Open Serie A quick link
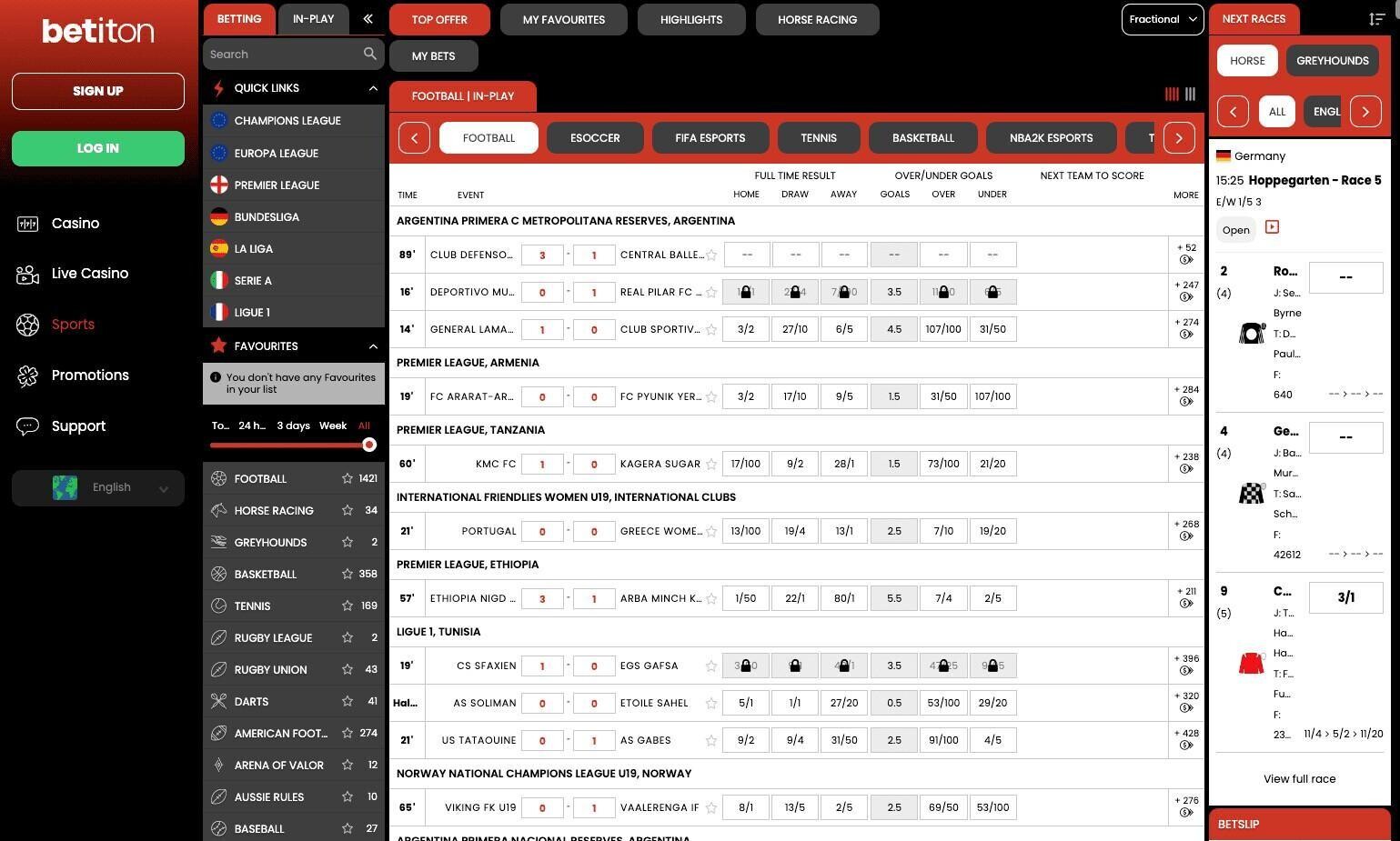 tap(293, 281)
